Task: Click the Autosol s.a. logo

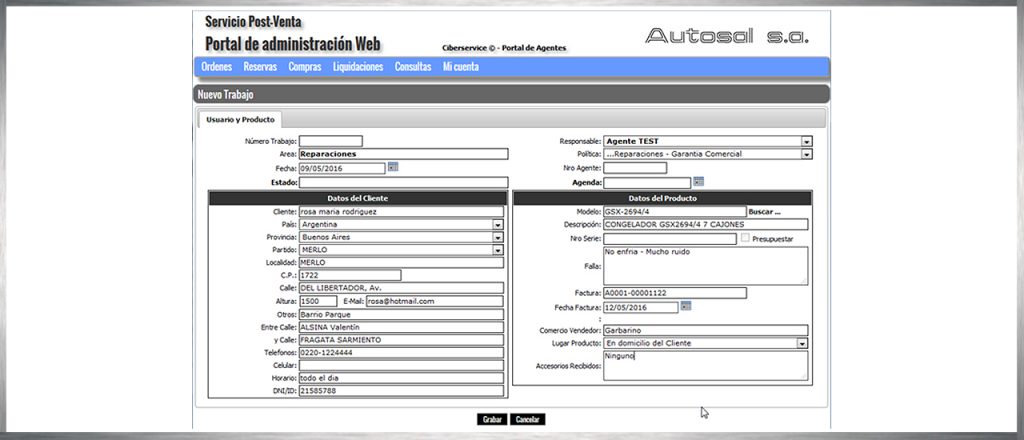Action: tap(726, 36)
